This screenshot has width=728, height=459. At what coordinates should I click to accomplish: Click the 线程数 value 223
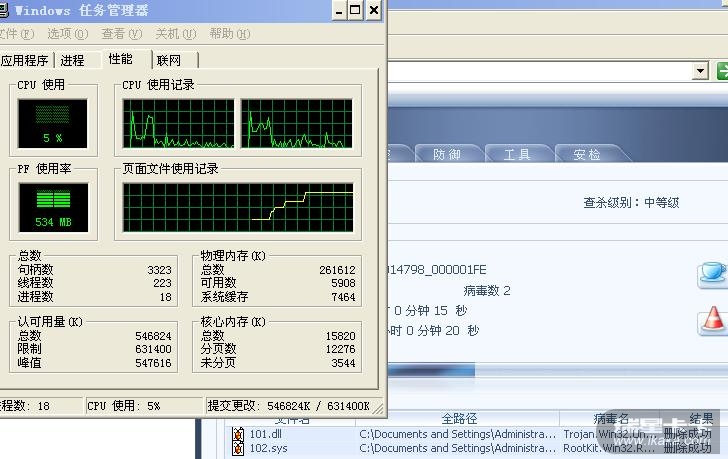[162, 283]
